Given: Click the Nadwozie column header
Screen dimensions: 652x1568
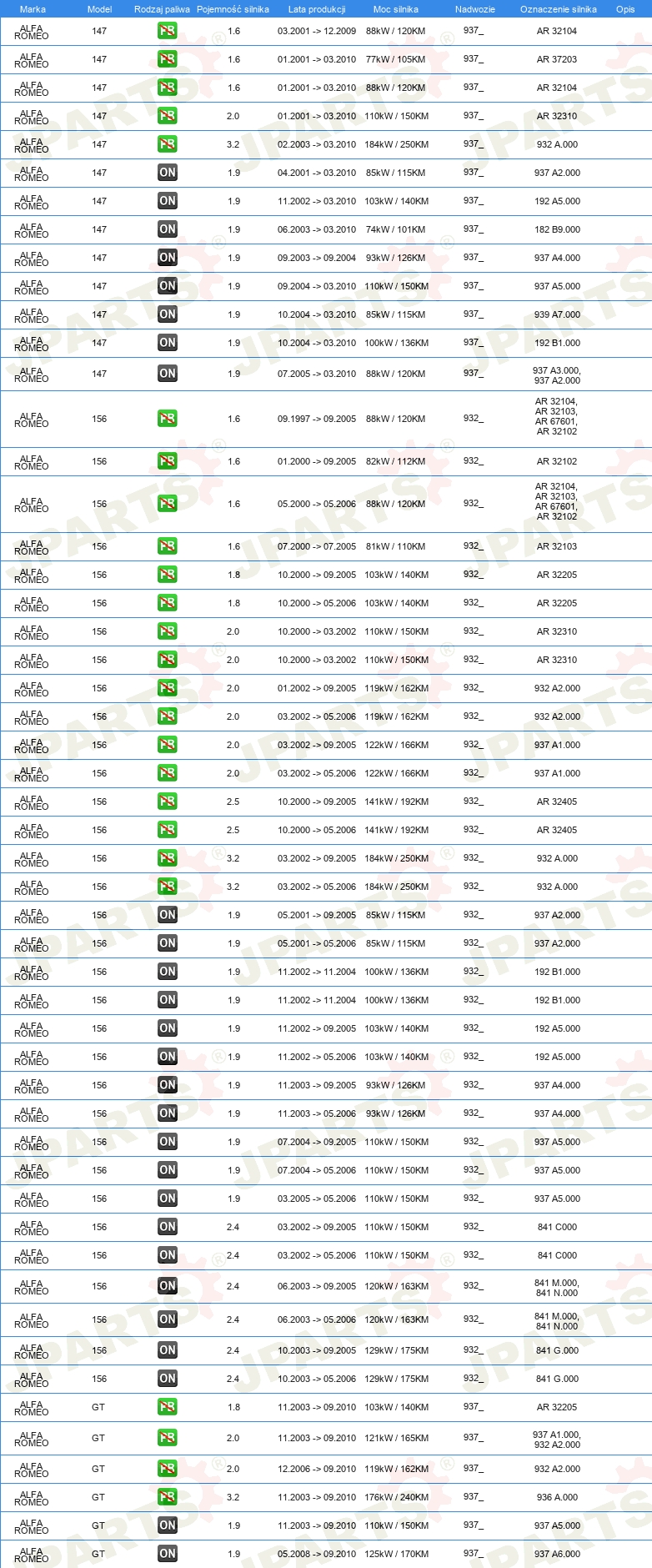Looking at the screenshot, I should (475, 9).
